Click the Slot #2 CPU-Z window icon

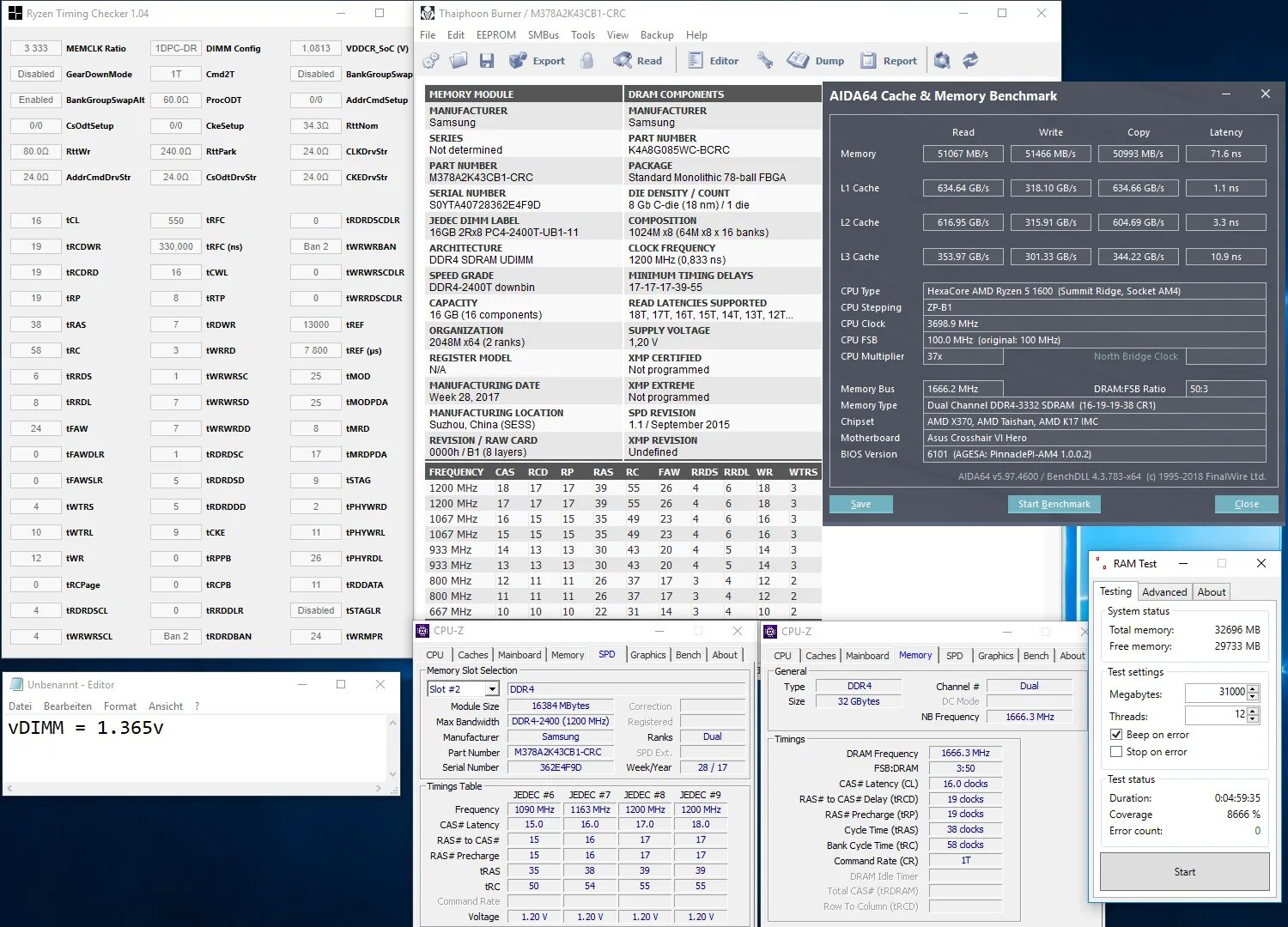[422, 631]
